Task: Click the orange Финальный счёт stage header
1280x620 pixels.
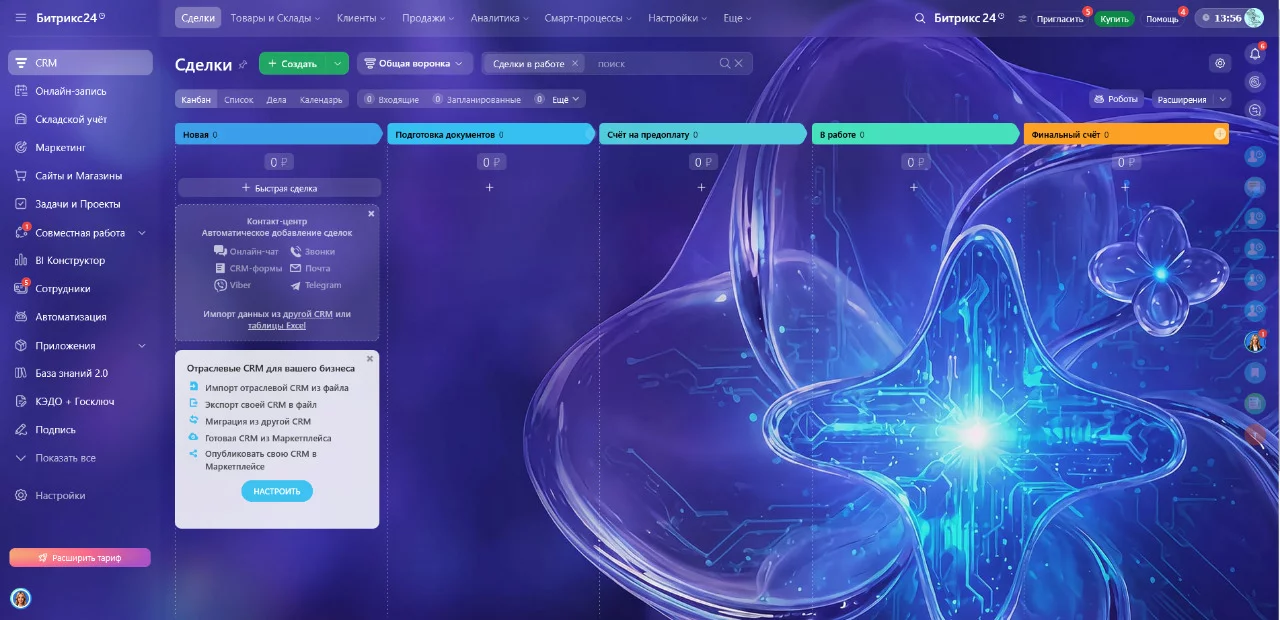Action: click(x=1125, y=134)
